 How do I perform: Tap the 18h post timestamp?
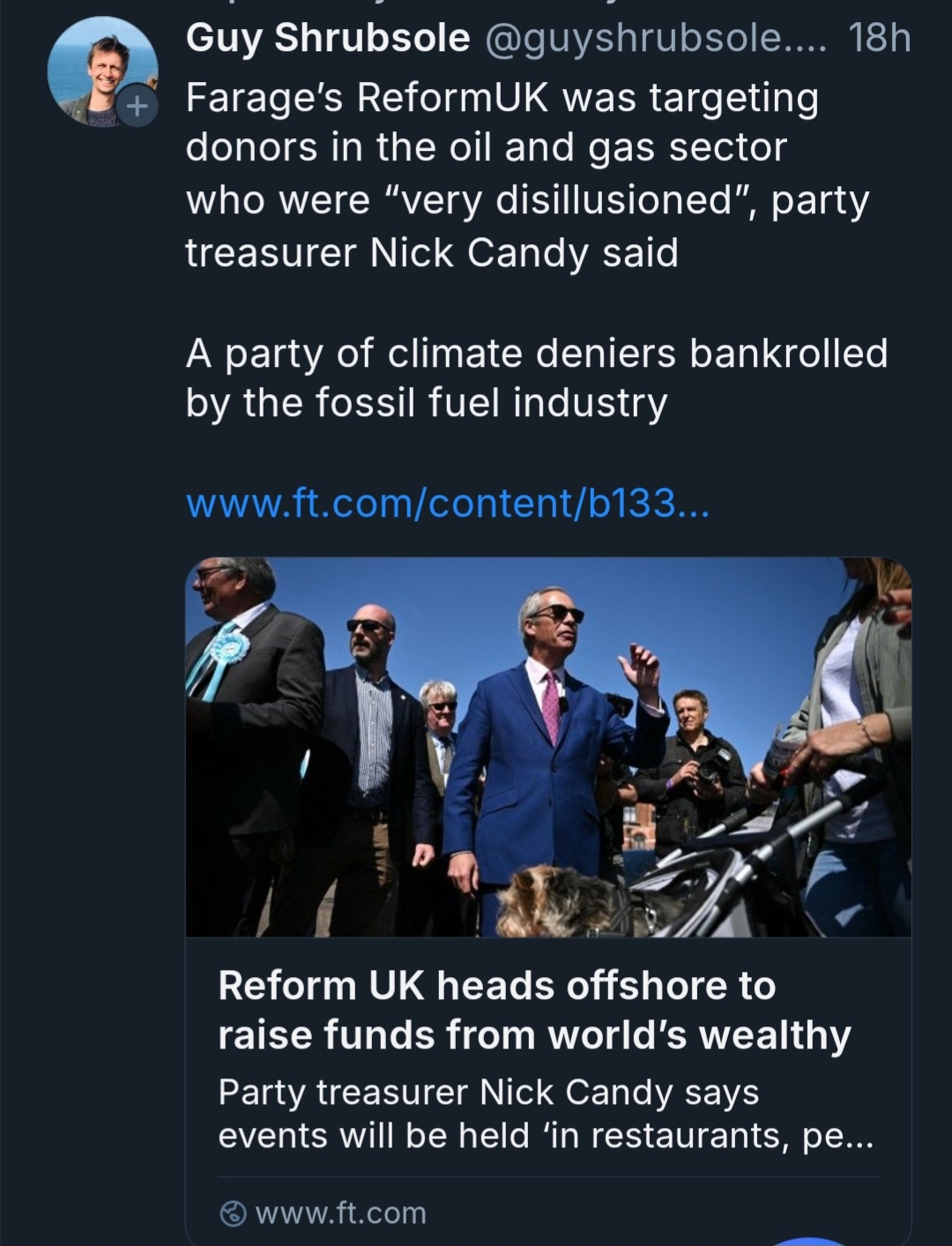879,38
